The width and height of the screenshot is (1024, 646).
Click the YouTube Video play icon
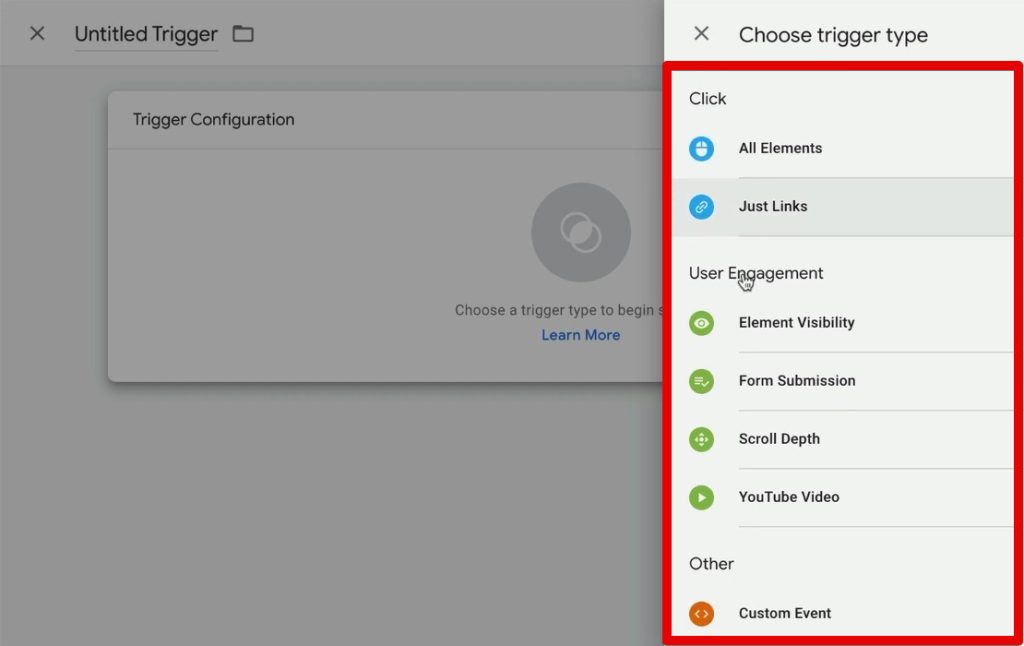coord(701,497)
